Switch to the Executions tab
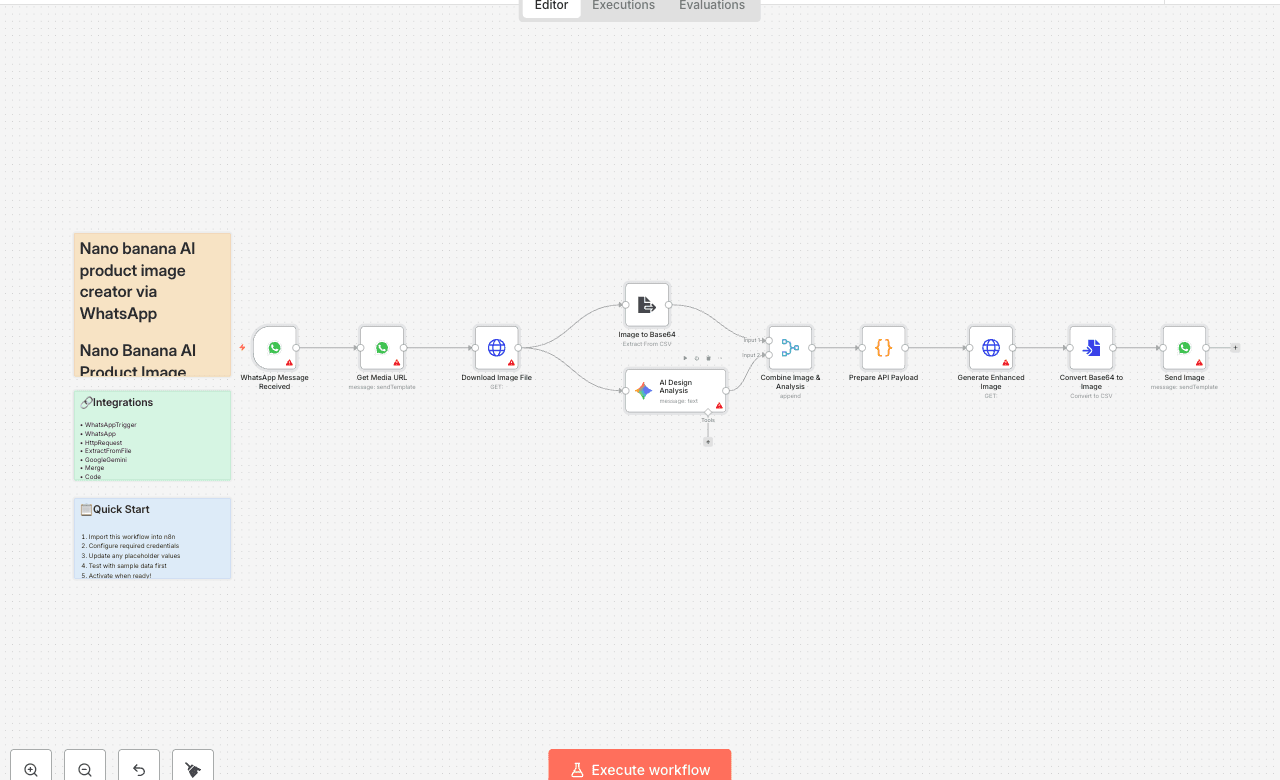The width and height of the screenshot is (1280, 780). [622, 6]
